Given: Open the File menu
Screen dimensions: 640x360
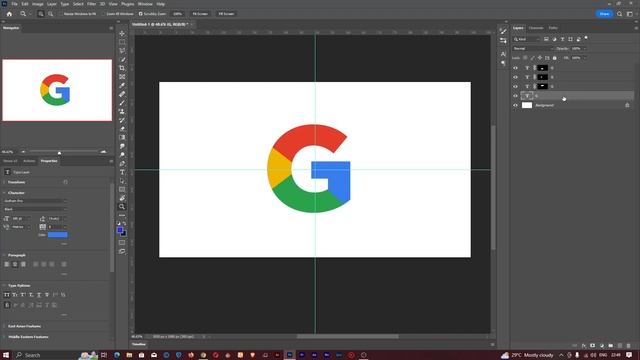Looking at the screenshot, I should coord(14,4).
